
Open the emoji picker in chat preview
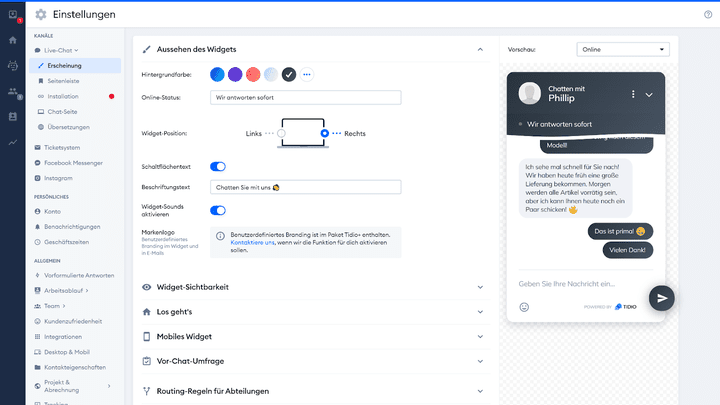coord(524,306)
